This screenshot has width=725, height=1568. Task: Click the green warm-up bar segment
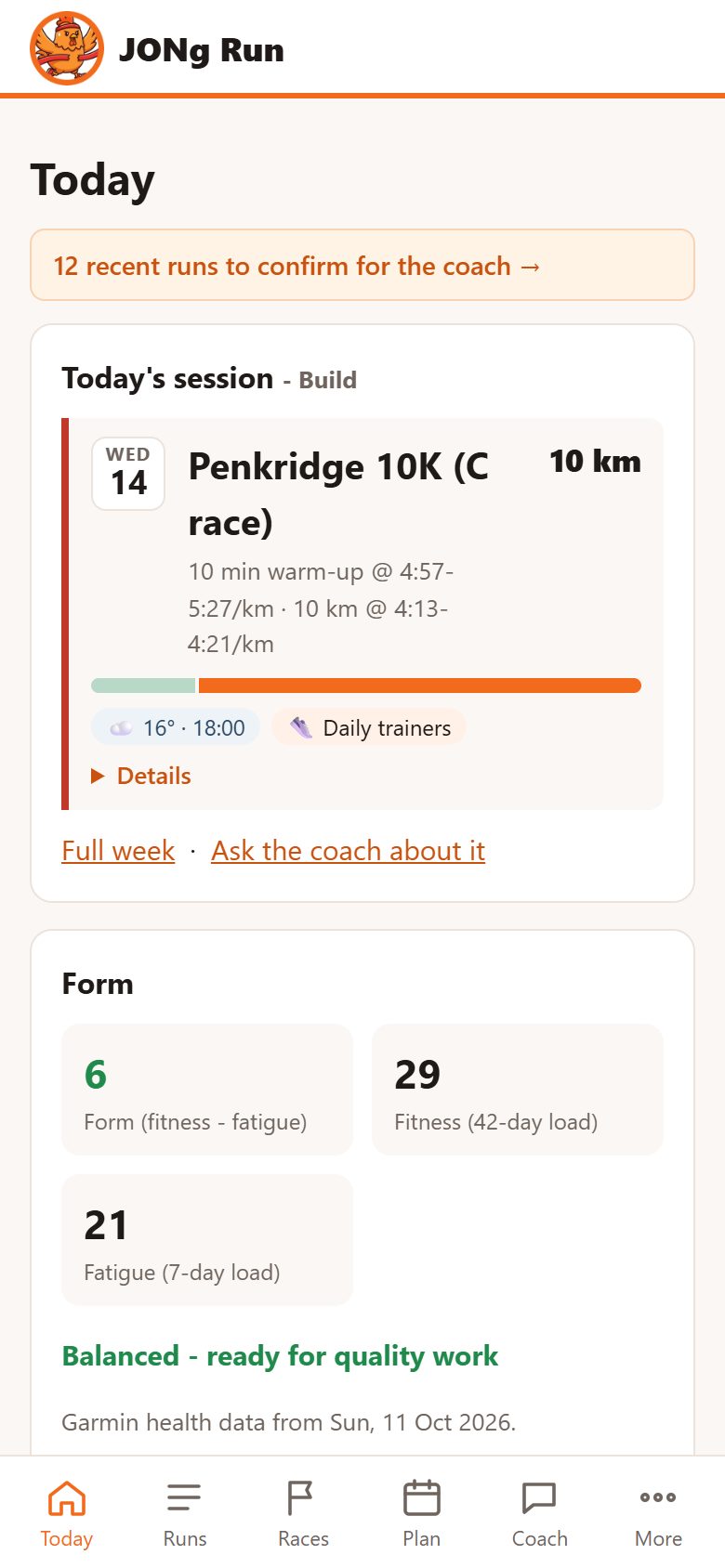pyautogui.click(x=143, y=686)
